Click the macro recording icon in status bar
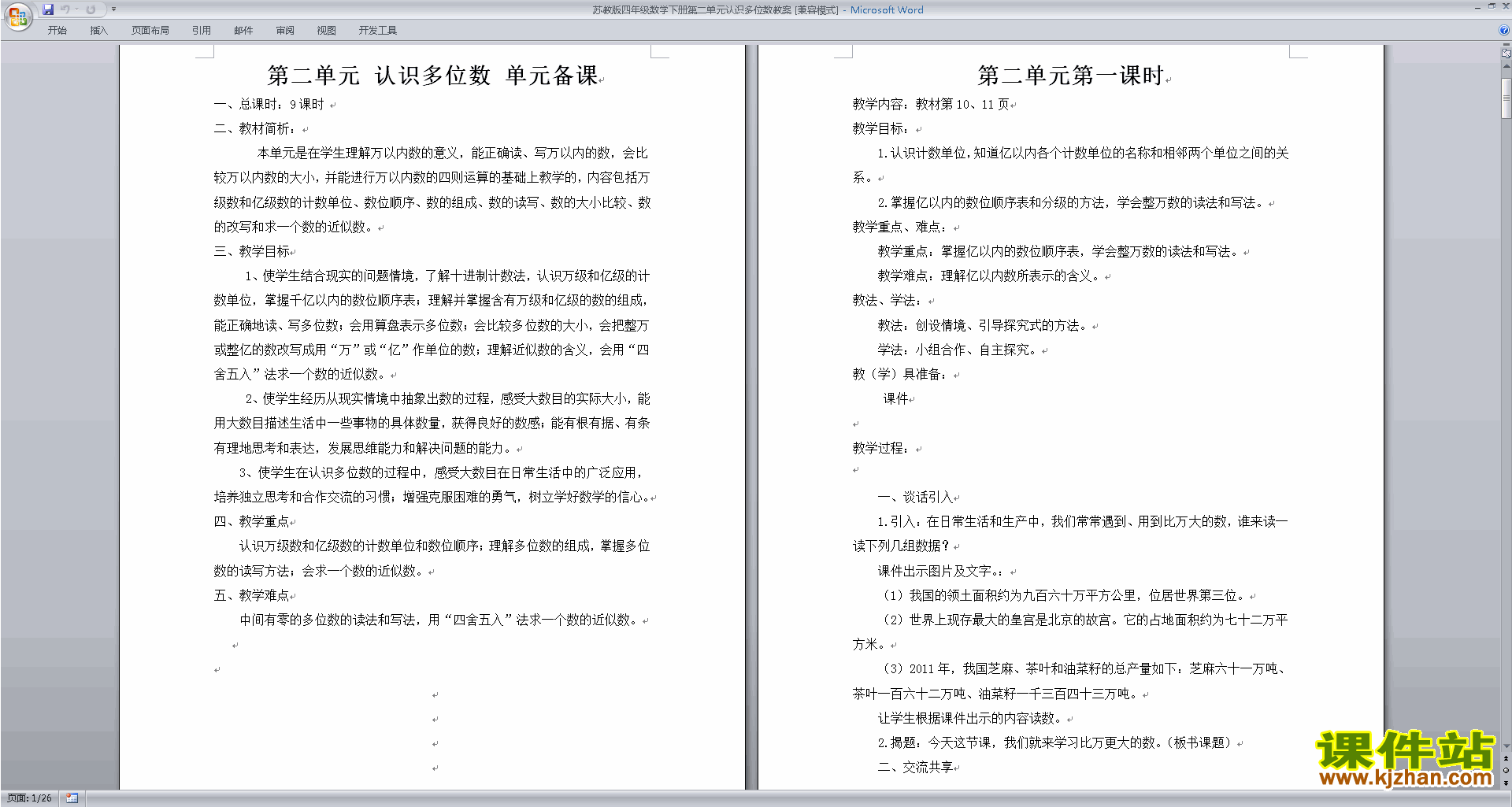Viewport: 1512px width, 807px height. pyautogui.click(x=72, y=798)
